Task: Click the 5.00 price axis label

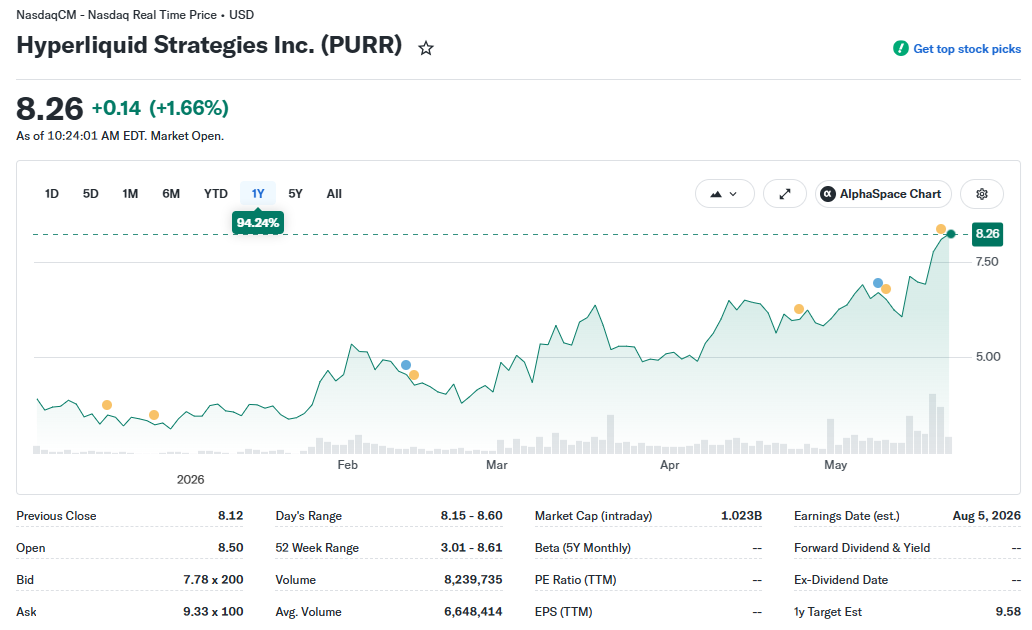Action: point(987,356)
